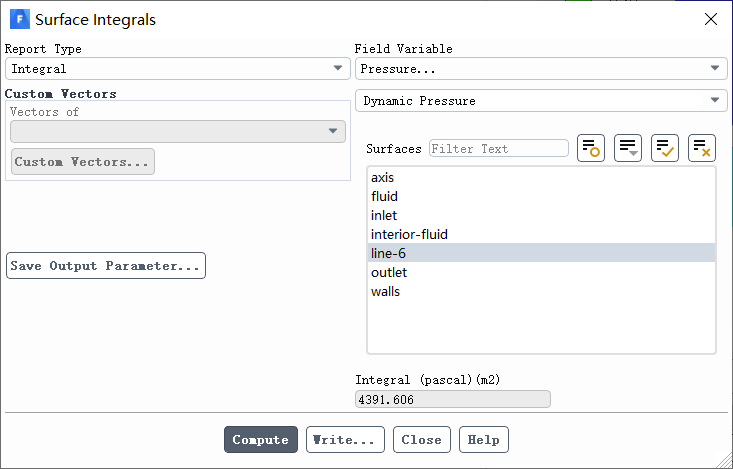Expand the Pressure... field variable dropdown
The width and height of the screenshot is (733, 469).
coord(541,69)
